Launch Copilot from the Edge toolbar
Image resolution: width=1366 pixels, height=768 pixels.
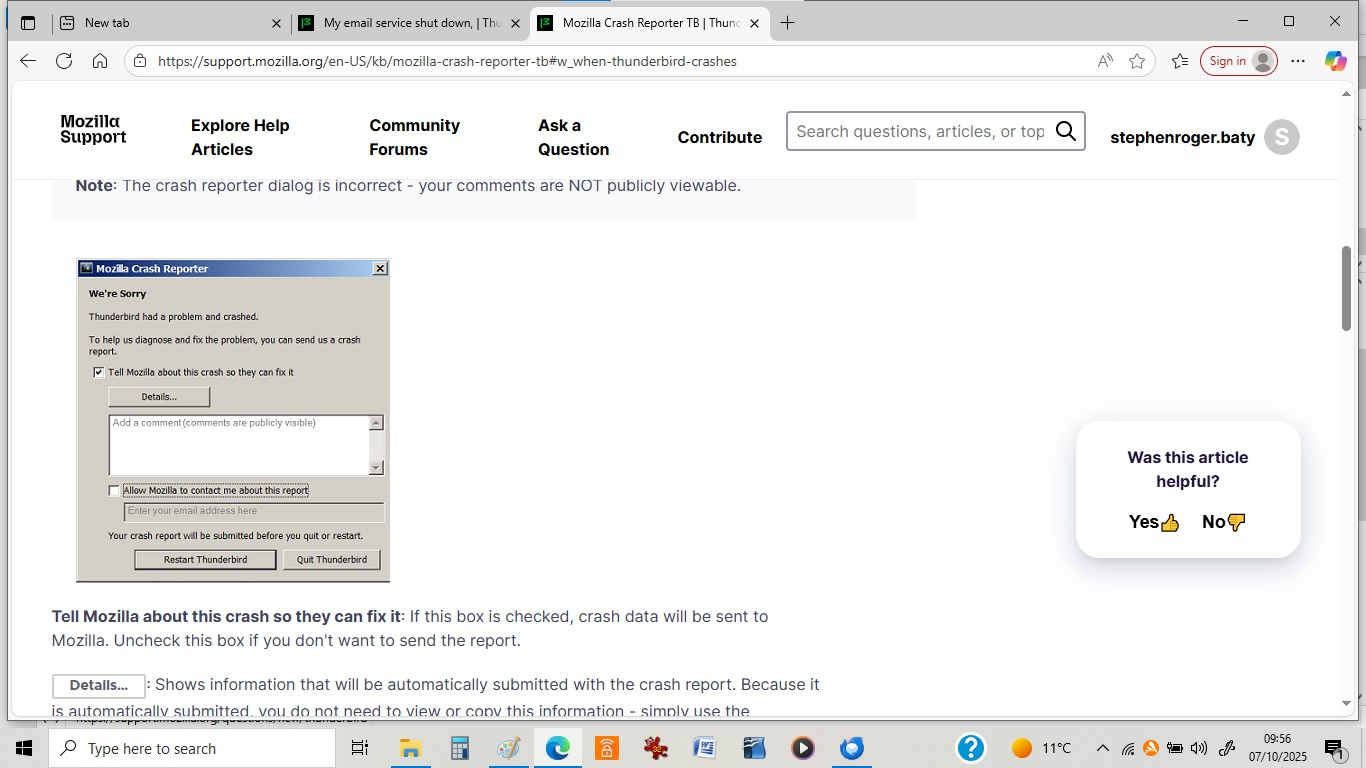coord(1336,61)
